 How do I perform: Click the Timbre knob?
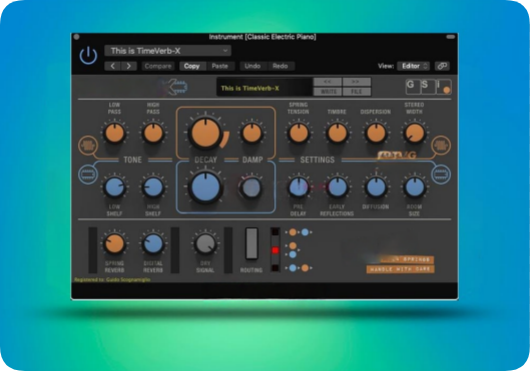tap(337, 133)
